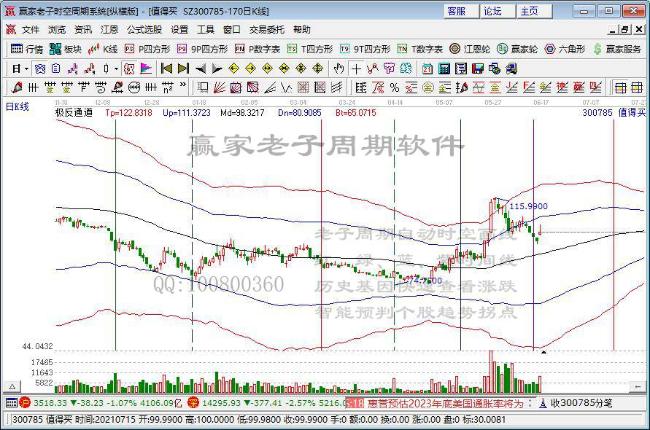
Task: Click the 极反通道 indicator label
Action: click(x=74, y=112)
